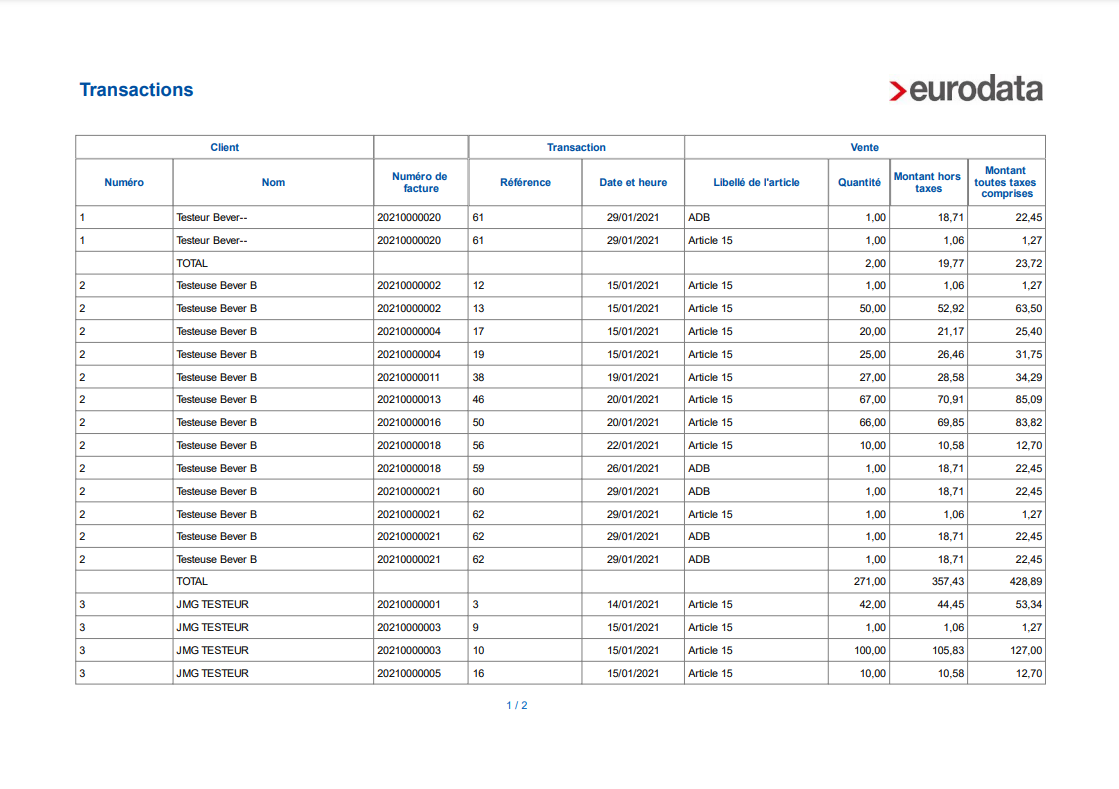
Task: Click the Quantité column header
Action: click(x=859, y=183)
